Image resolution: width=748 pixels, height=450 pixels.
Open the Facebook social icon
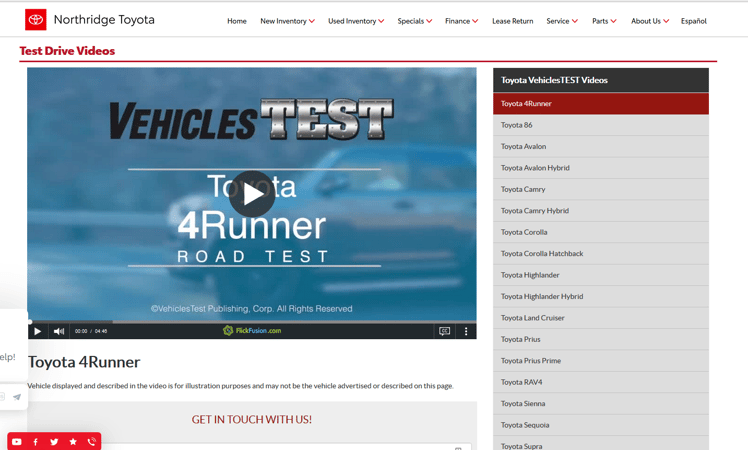tap(36, 441)
